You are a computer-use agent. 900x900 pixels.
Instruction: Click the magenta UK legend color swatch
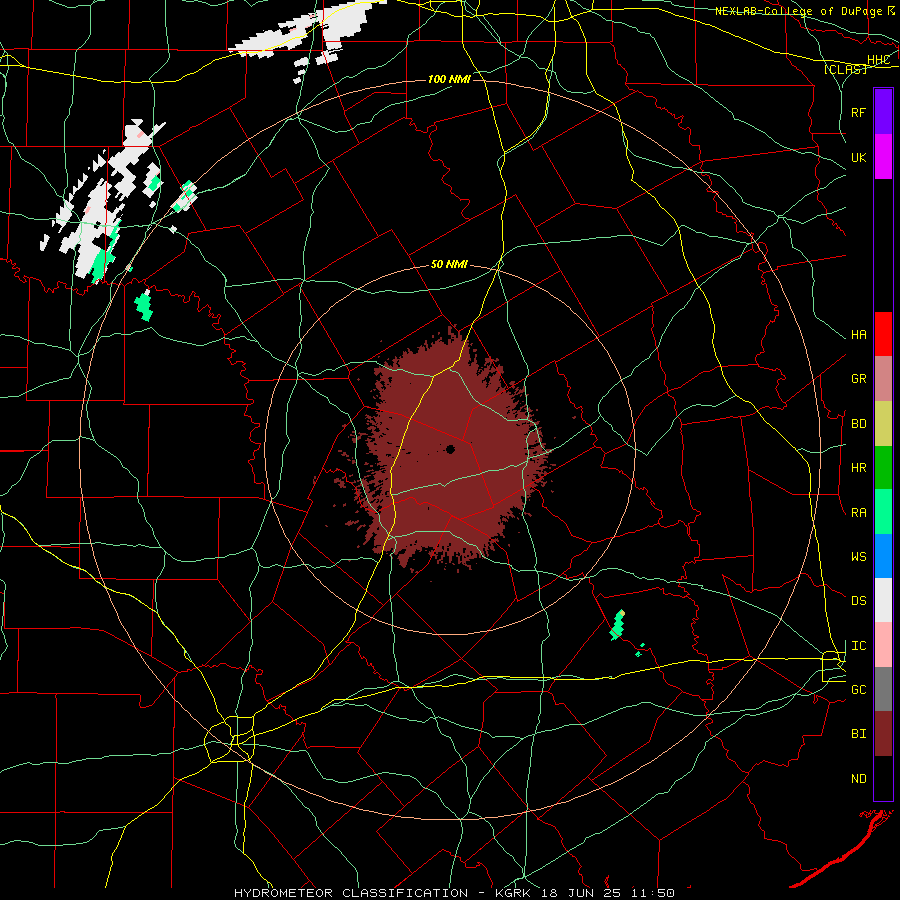[883, 157]
